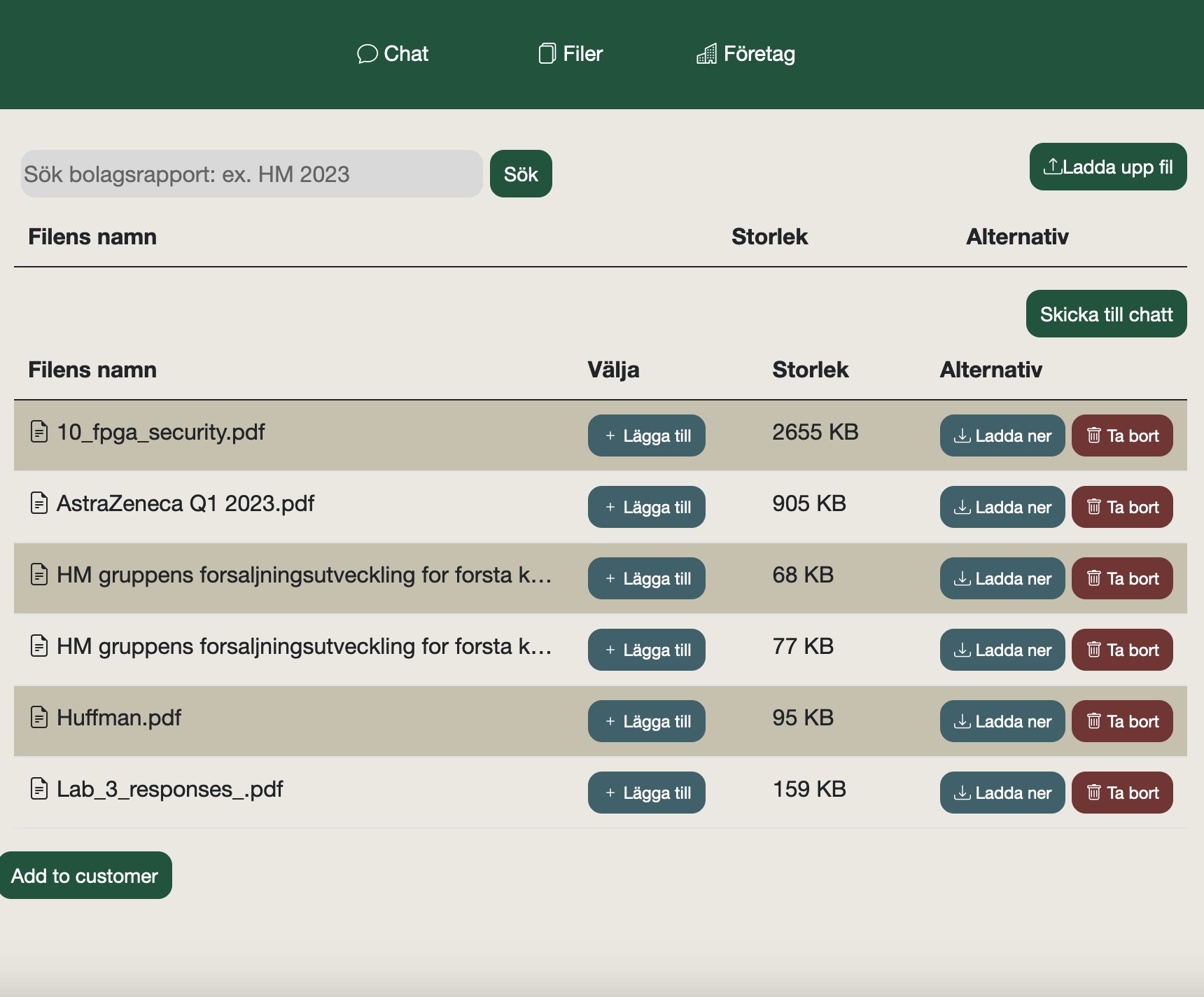The height and width of the screenshot is (997, 1204).
Task: Download 10_fpga_security.pdf via Ladda ner
Action: pos(1002,435)
